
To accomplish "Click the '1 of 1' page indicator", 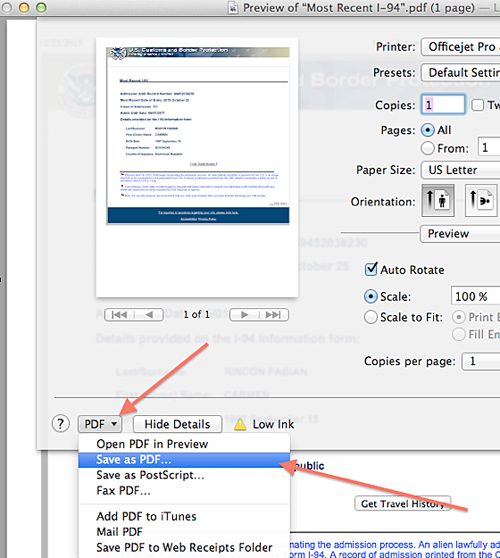I will pos(196,315).
